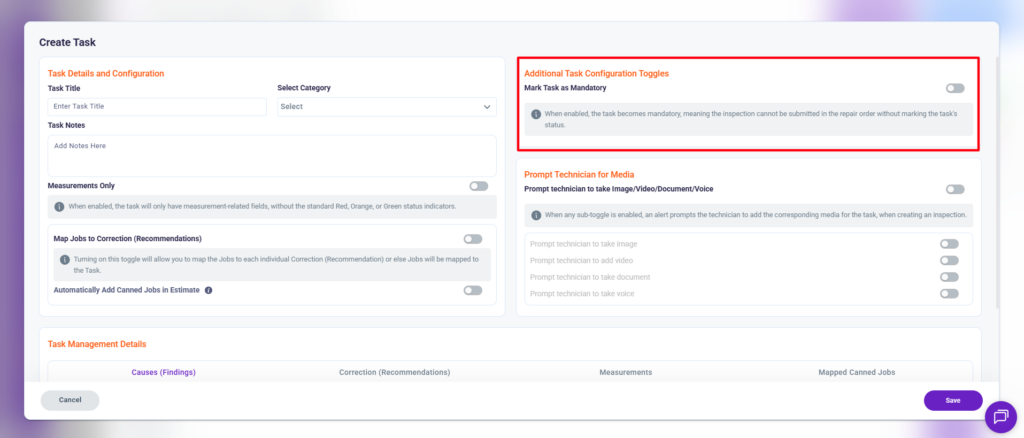
Task: Switch to Correction (Recommendations) tab
Action: click(394, 372)
